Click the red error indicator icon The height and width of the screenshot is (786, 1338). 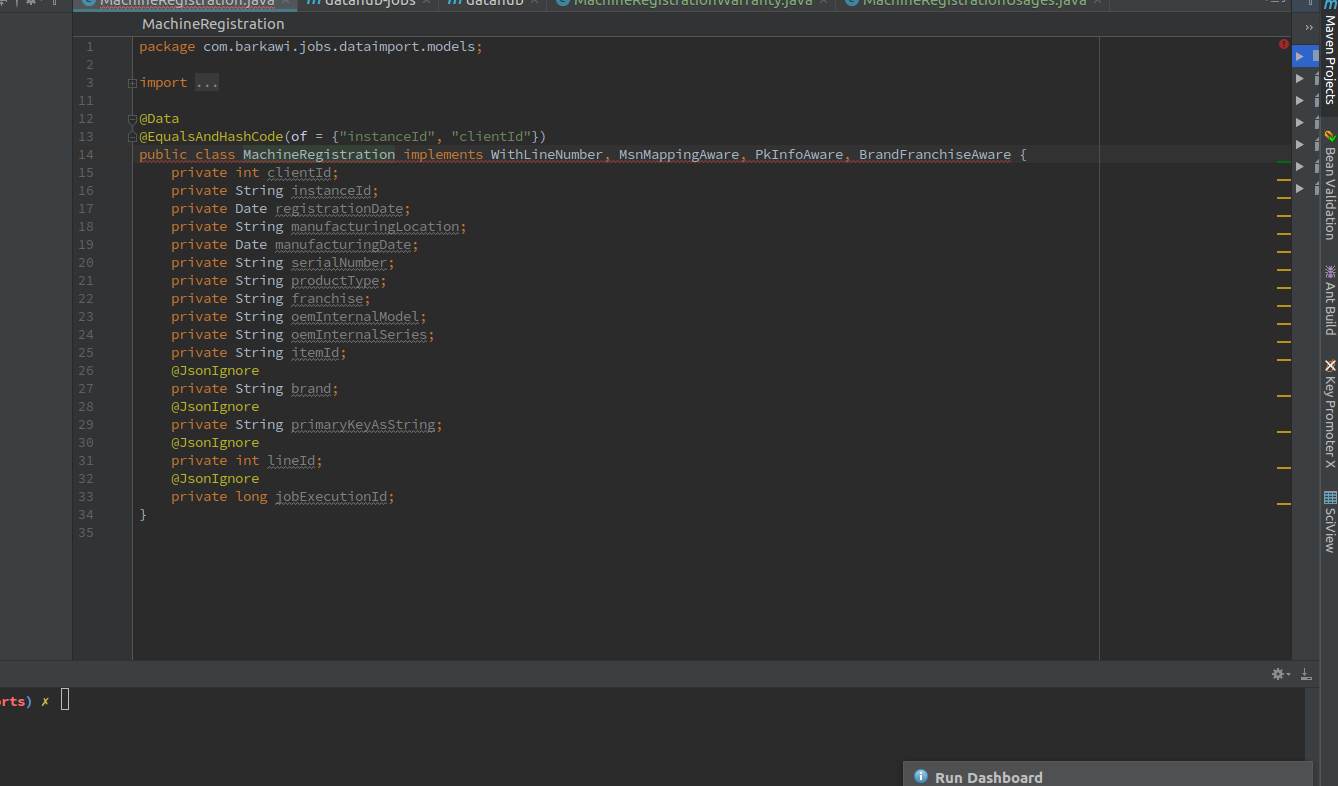coord(1283,44)
